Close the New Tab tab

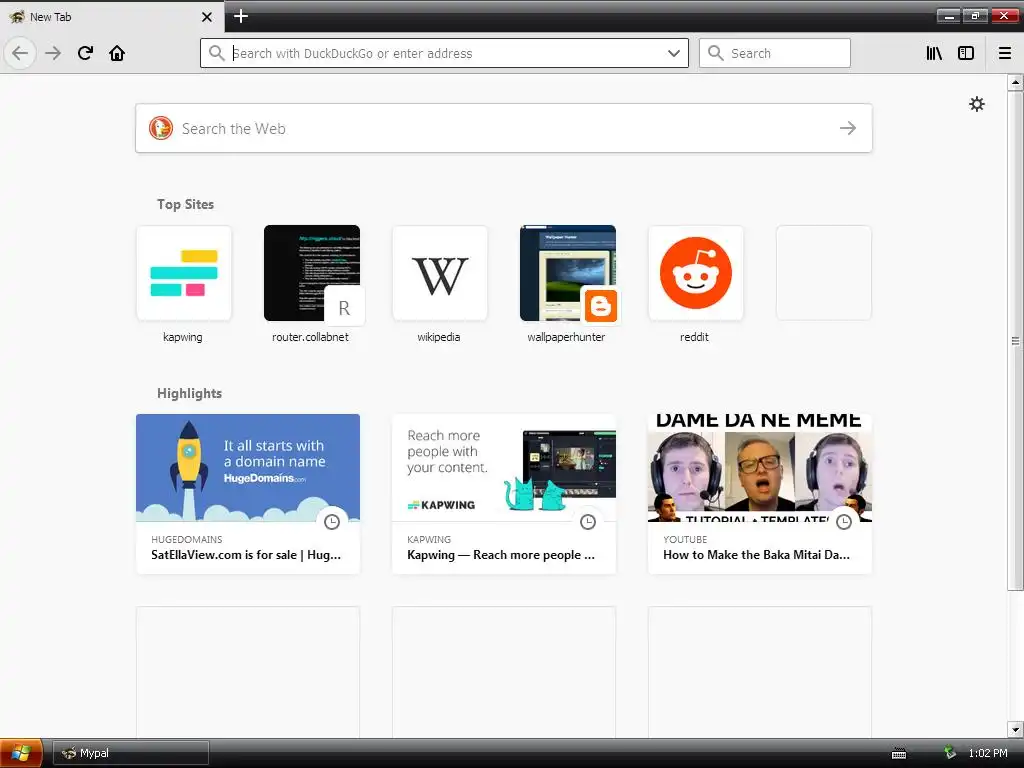click(x=207, y=17)
